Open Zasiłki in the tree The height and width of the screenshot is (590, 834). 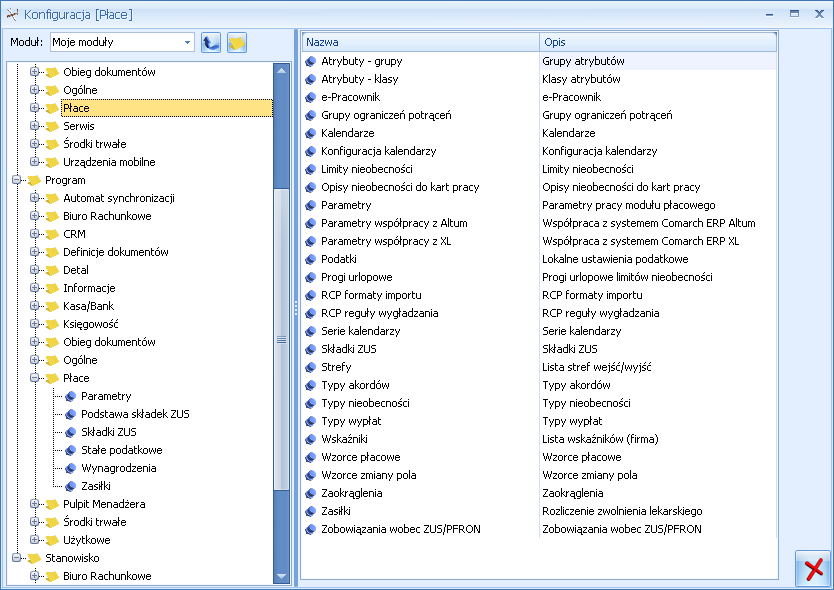tap(96, 486)
